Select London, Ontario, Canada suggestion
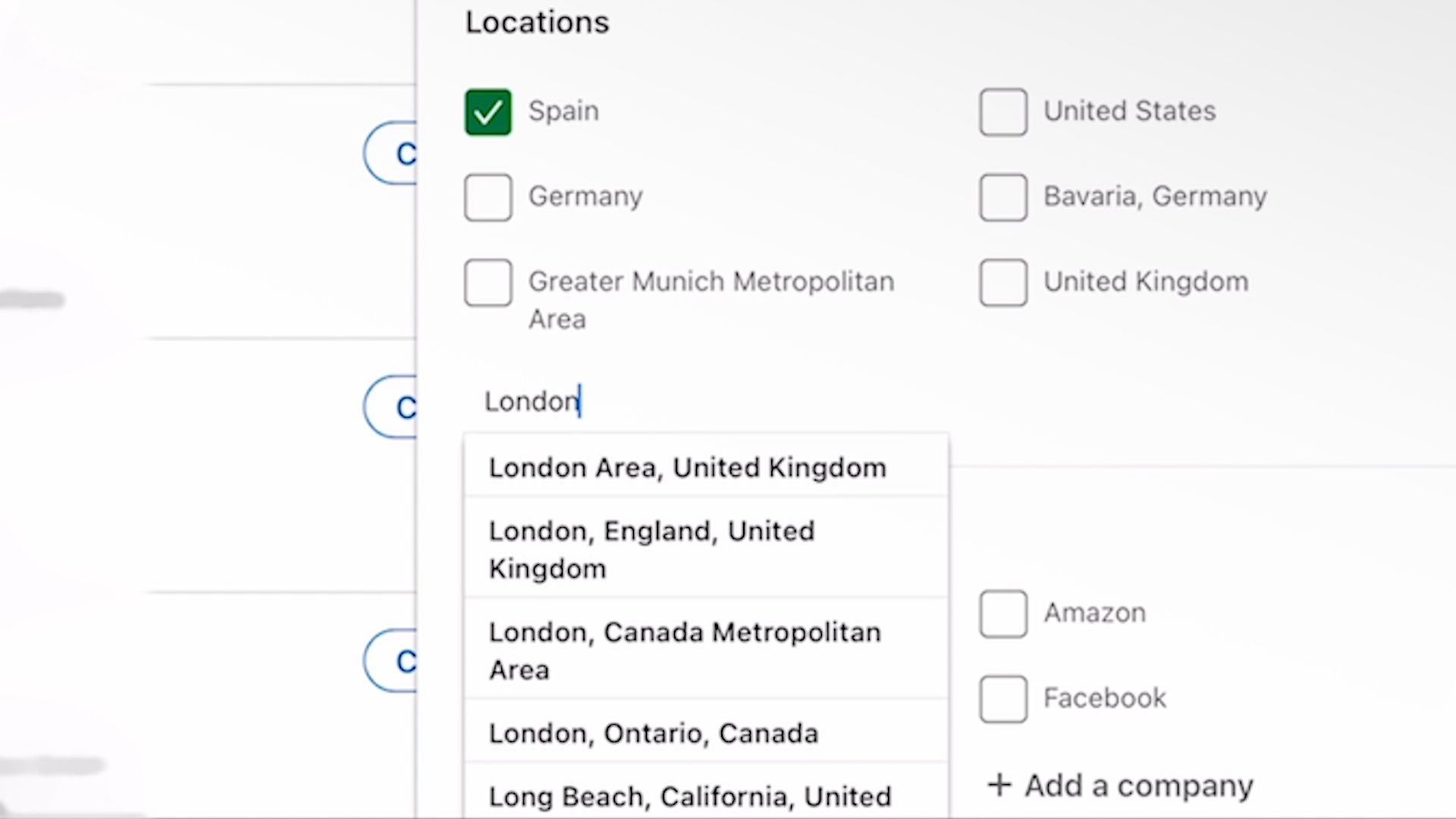This screenshot has height=819, width=1456. tap(654, 733)
